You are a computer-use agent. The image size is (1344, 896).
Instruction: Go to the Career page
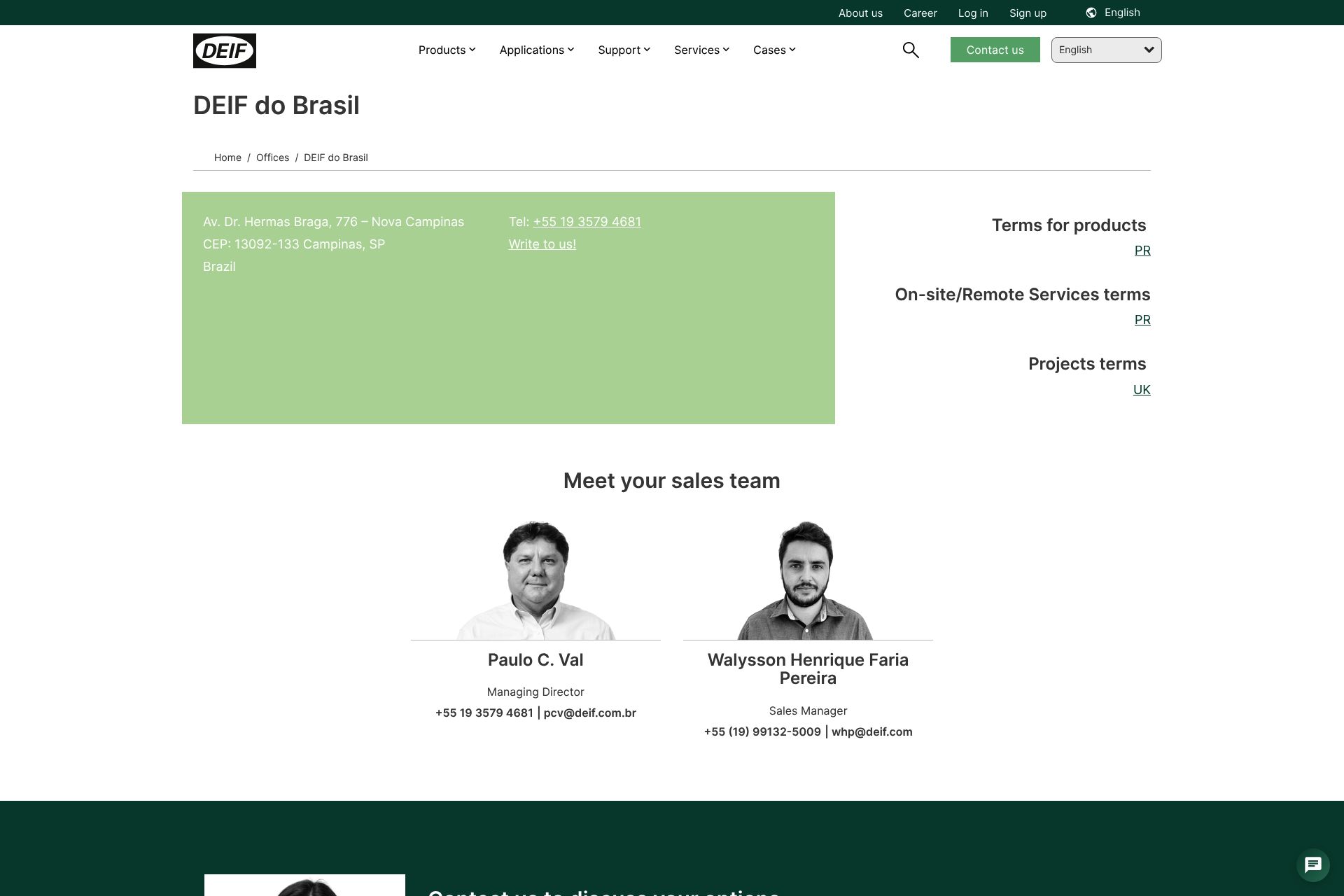(x=920, y=13)
